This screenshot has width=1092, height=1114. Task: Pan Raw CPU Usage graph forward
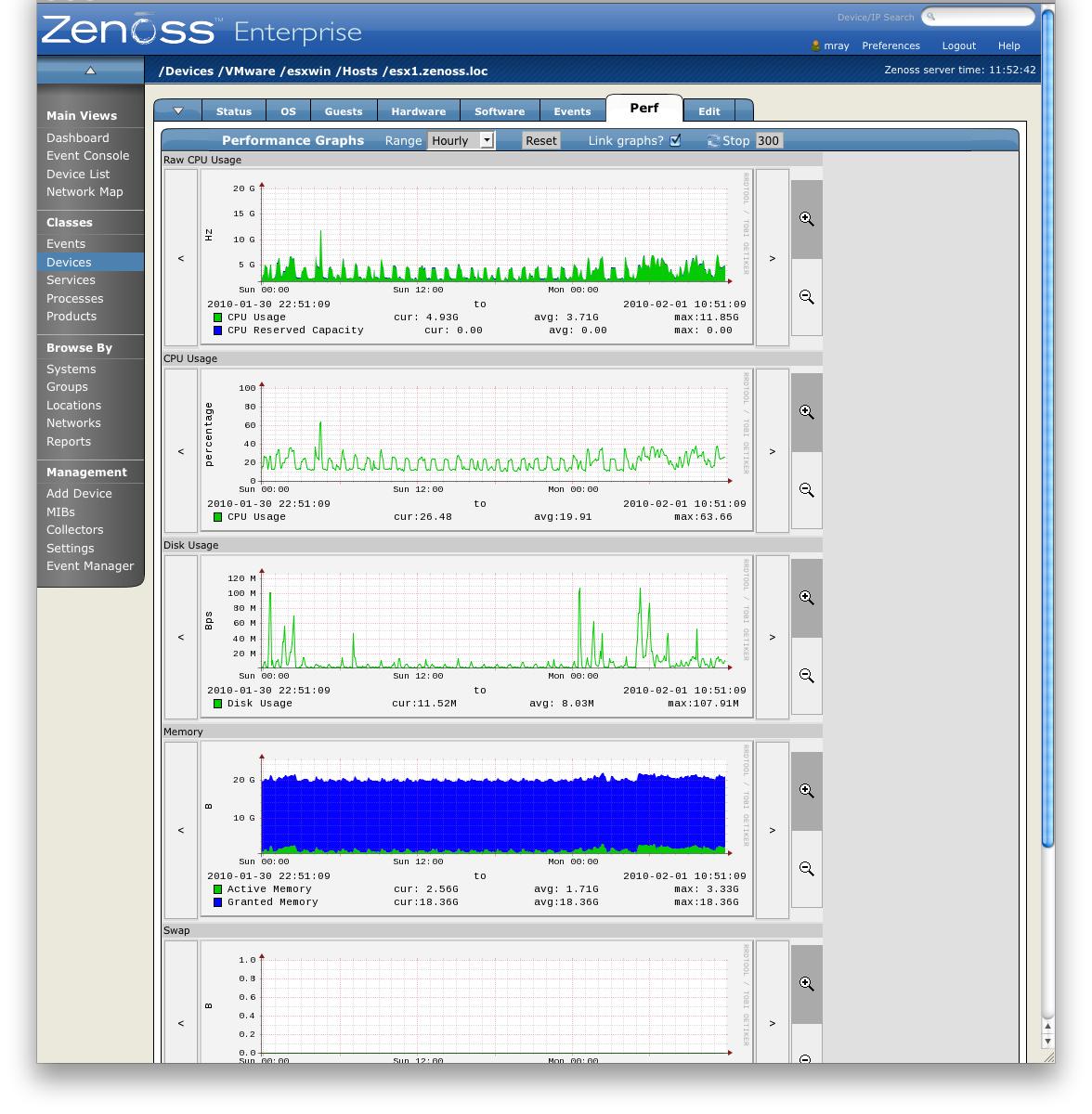[x=772, y=258]
